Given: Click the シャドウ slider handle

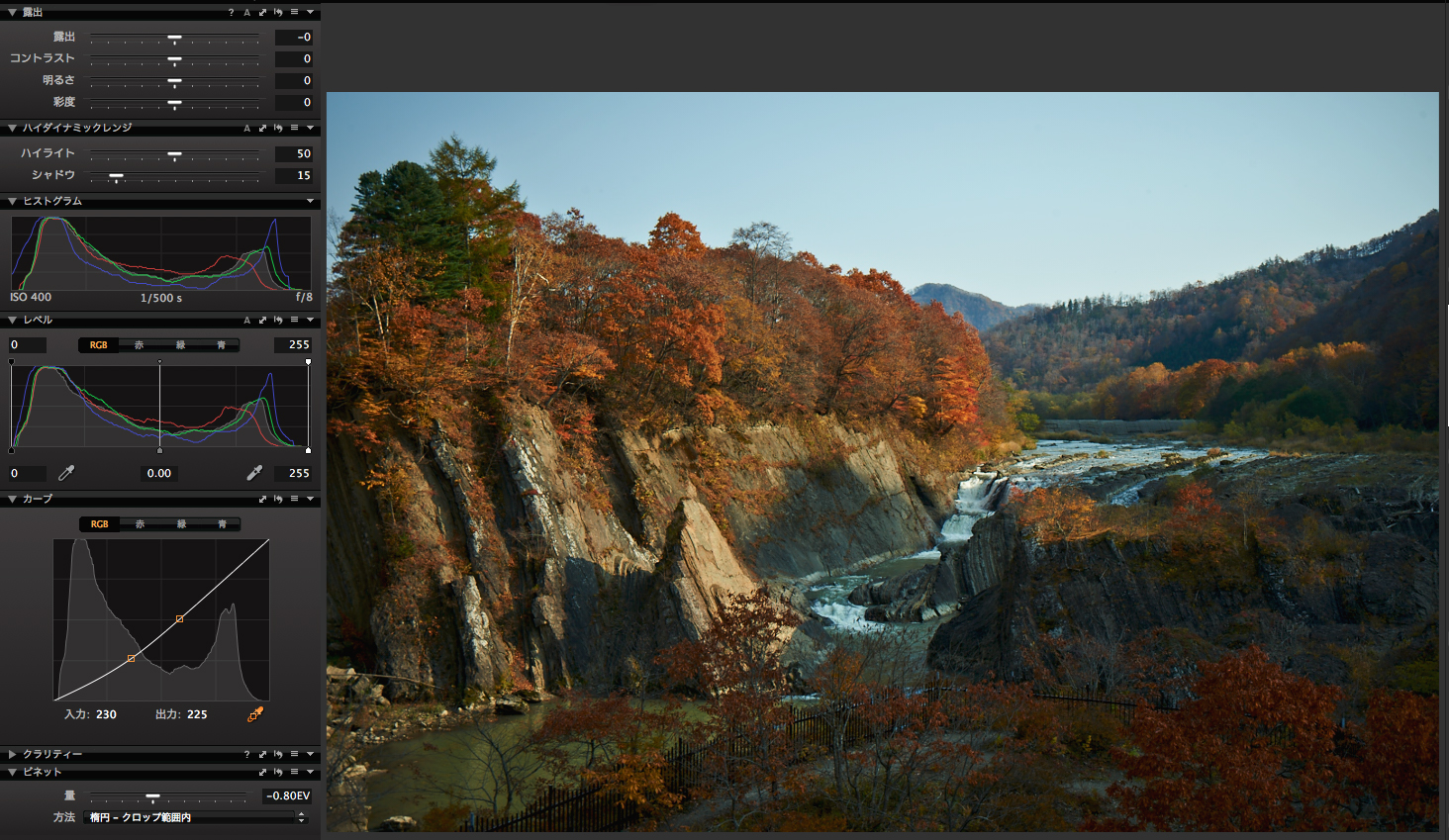Looking at the screenshot, I should click(x=116, y=176).
